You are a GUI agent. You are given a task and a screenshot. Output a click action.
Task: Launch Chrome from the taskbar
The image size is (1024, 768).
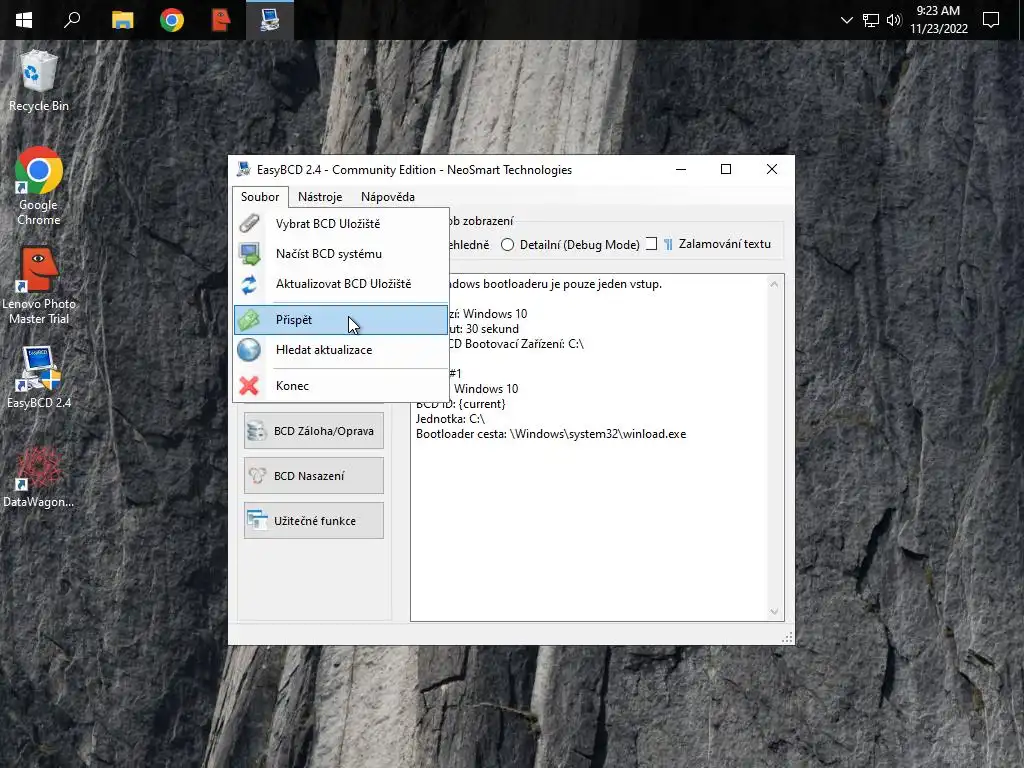pyautogui.click(x=172, y=20)
